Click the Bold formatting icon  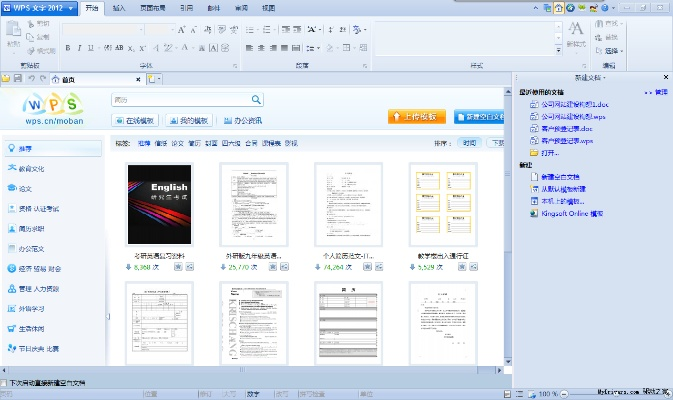coord(68,48)
